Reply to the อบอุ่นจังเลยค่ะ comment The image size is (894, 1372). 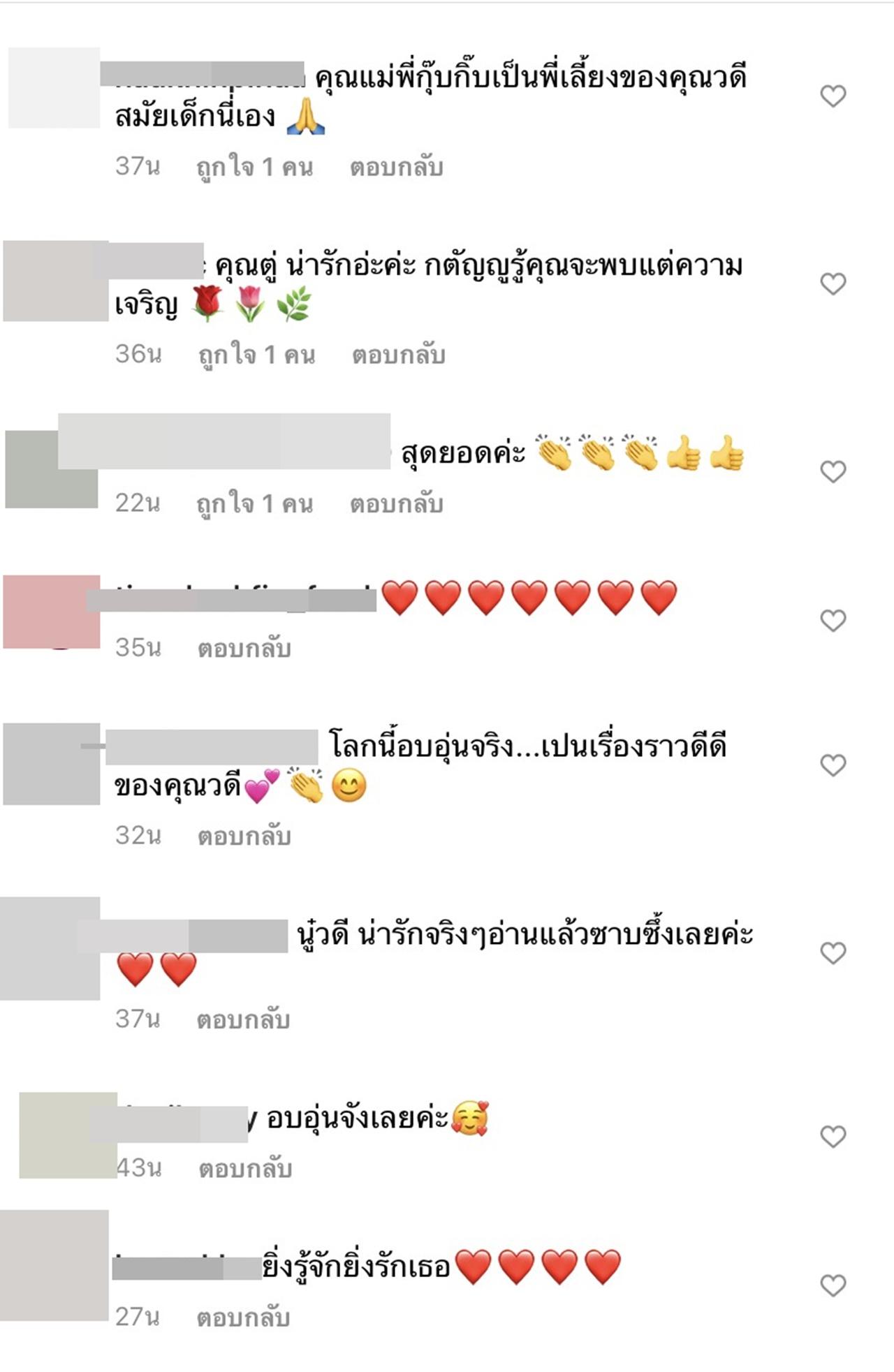coord(245,1169)
